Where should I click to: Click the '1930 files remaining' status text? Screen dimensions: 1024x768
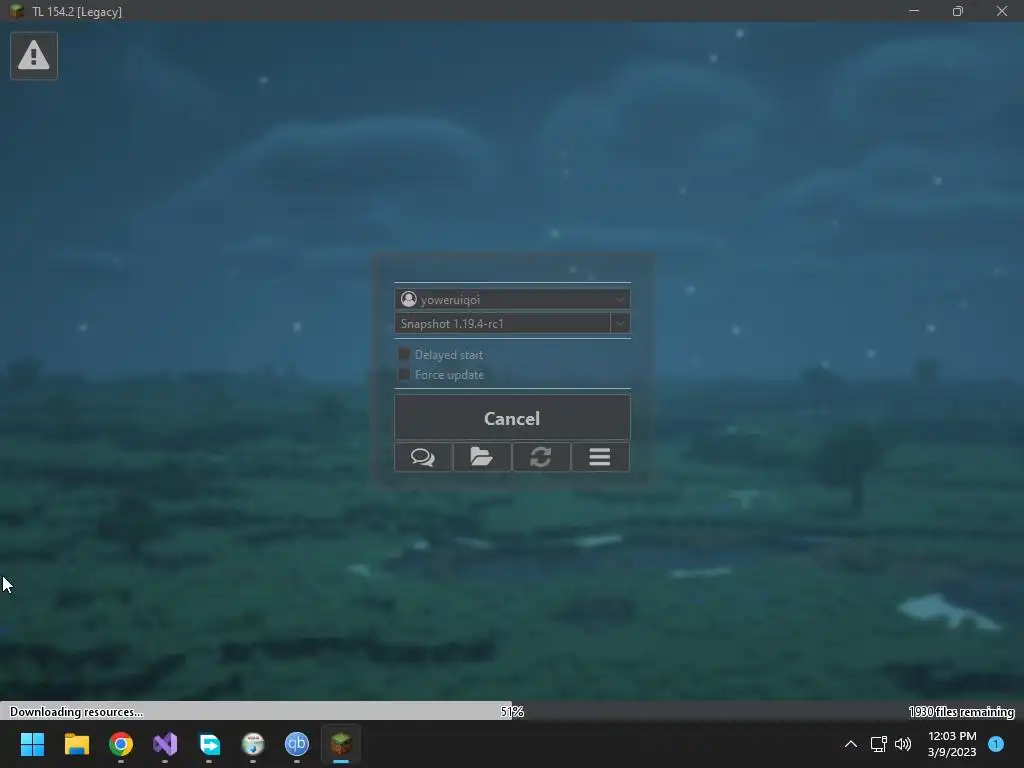point(961,712)
